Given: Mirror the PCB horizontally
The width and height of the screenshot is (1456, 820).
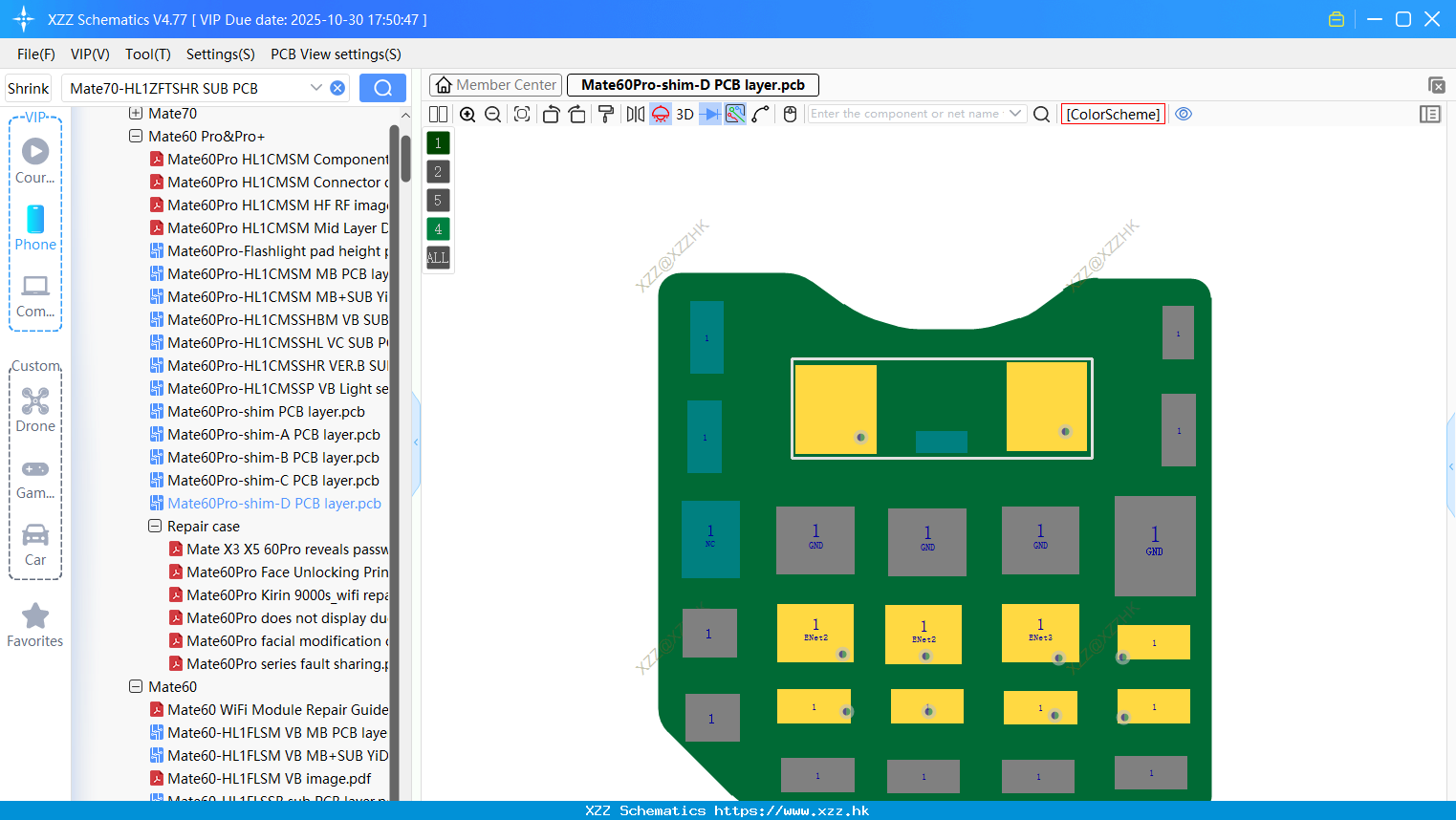Looking at the screenshot, I should click(635, 114).
